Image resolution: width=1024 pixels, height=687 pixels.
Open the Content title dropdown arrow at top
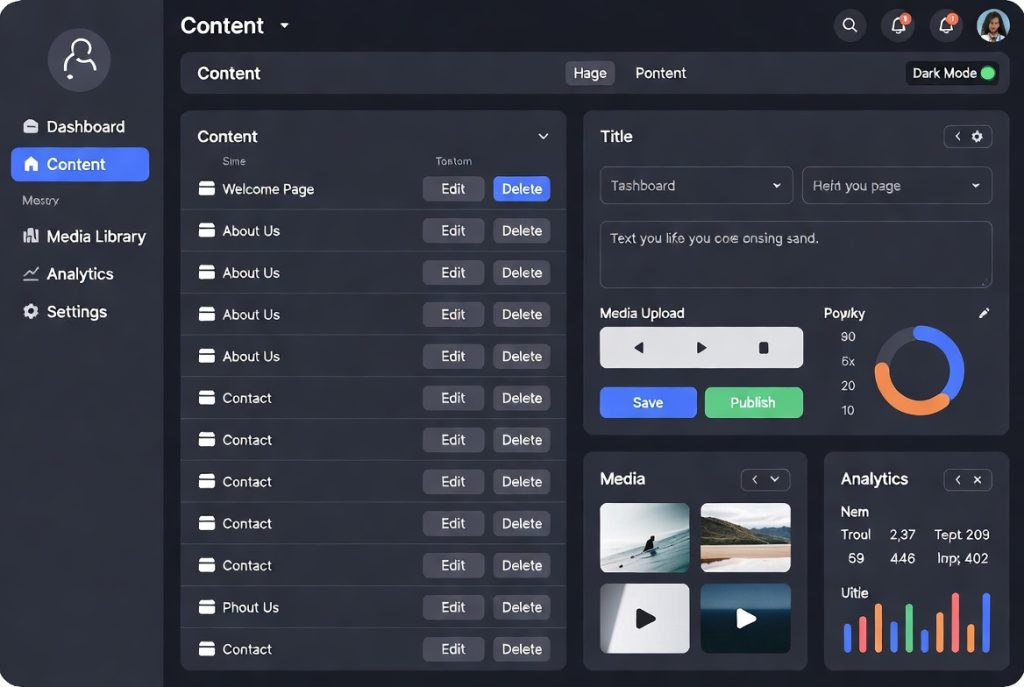[284, 25]
